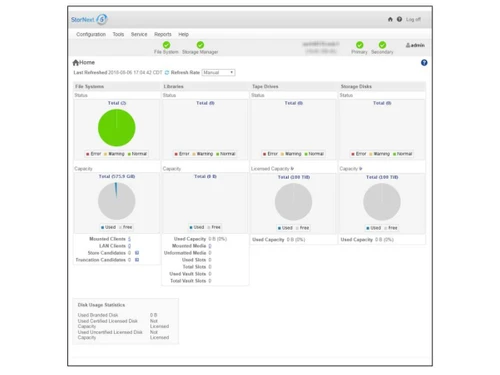Open help via top bar question mark icon

[399, 19]
